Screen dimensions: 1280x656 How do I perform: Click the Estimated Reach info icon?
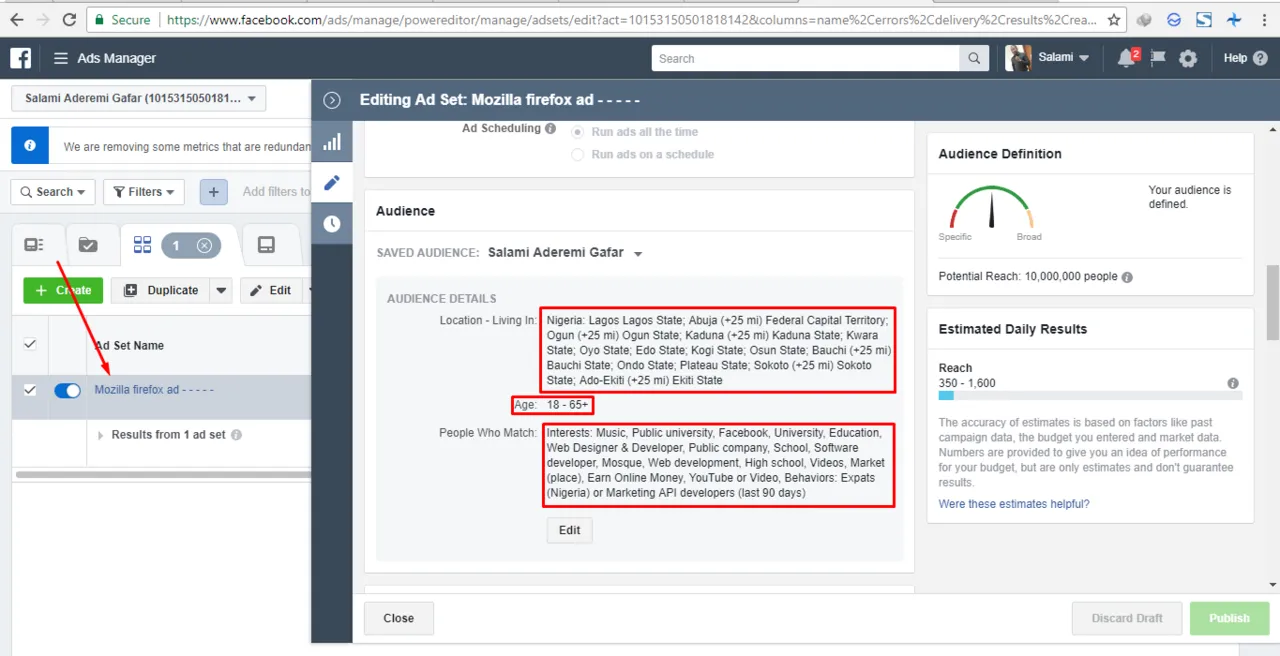pos(1233,383)
